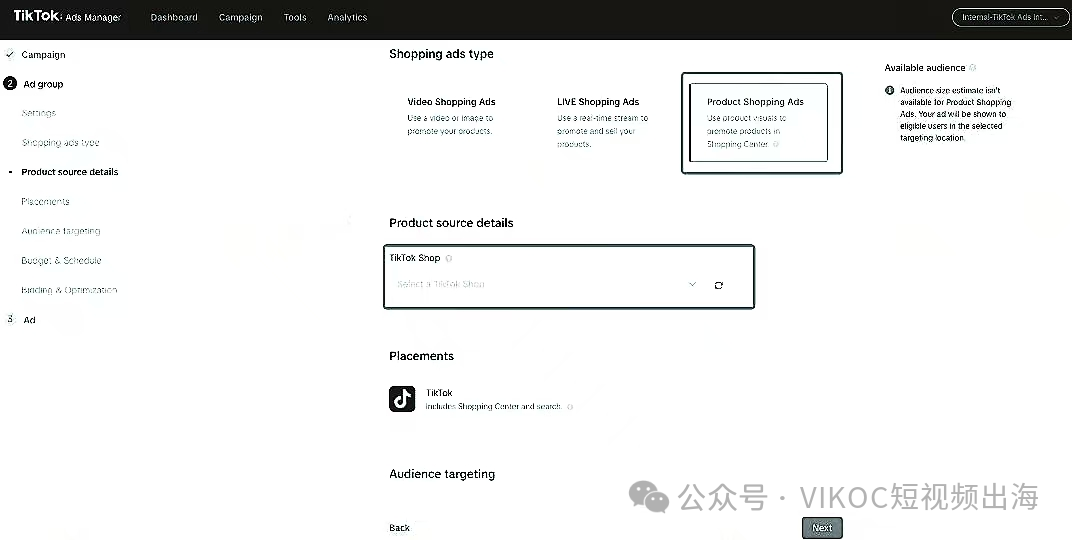Open the Select a TikTok Shop dropdown
This screenshot has width=1072, height=540.
coord(548,284)
